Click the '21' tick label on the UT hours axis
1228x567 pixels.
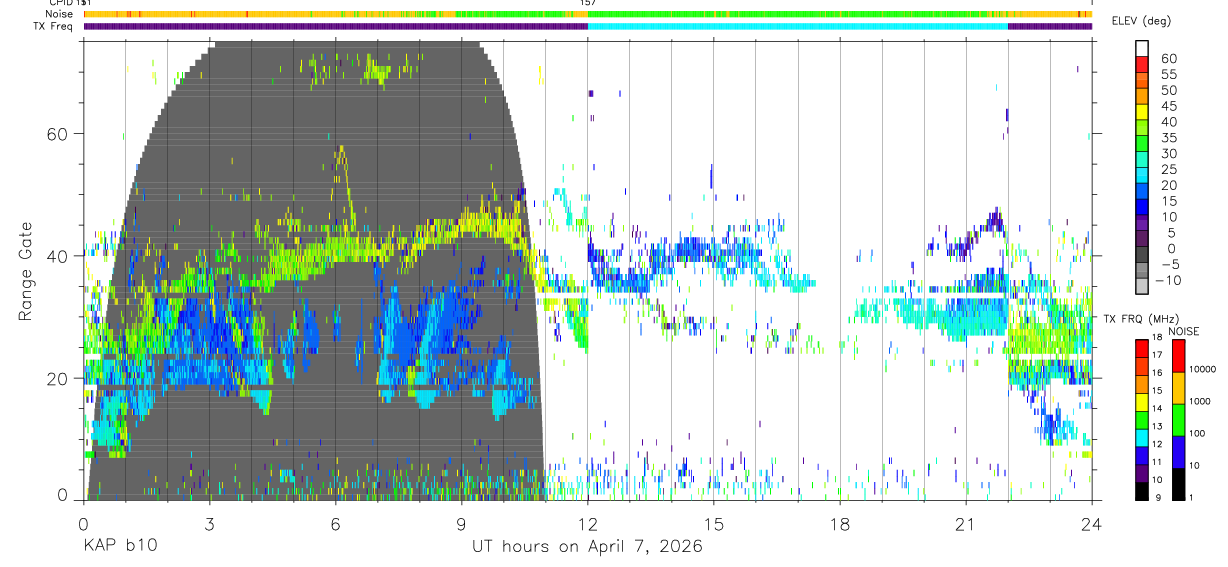(966, 525)
